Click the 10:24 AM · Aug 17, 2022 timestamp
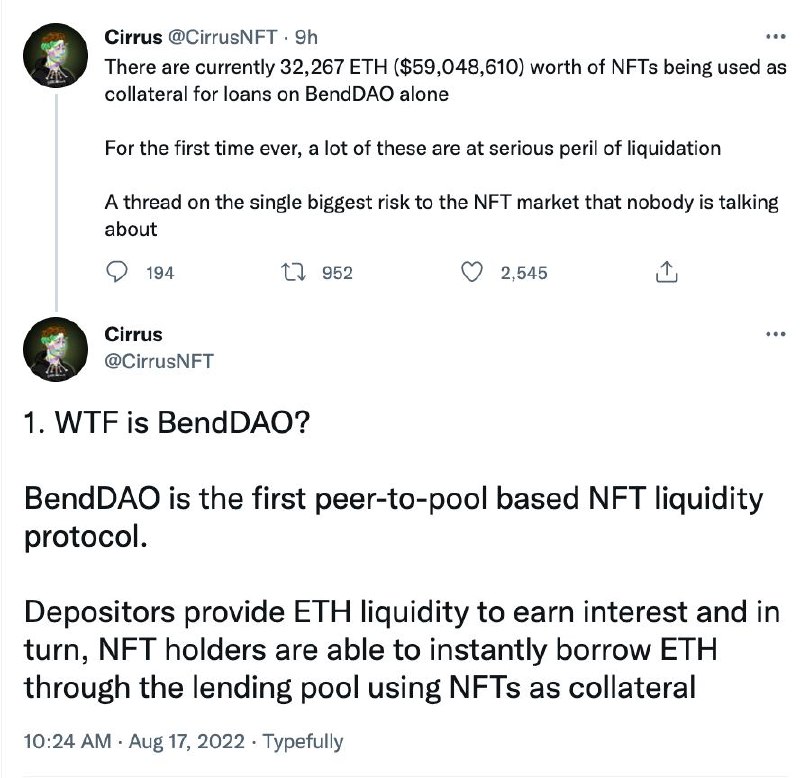This screenshot has height=778, width=800. (134, 741)
